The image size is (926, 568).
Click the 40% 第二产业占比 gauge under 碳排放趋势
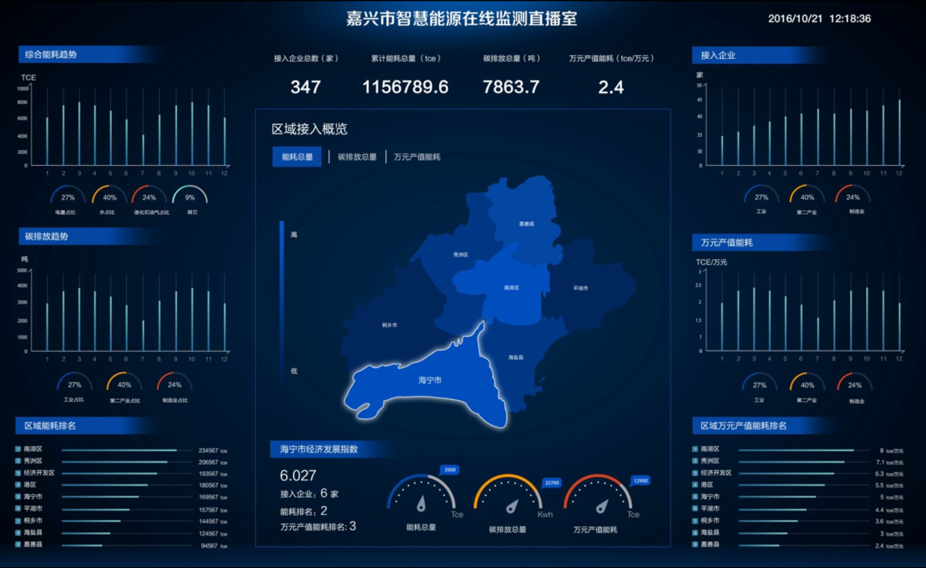click(124, 385)
